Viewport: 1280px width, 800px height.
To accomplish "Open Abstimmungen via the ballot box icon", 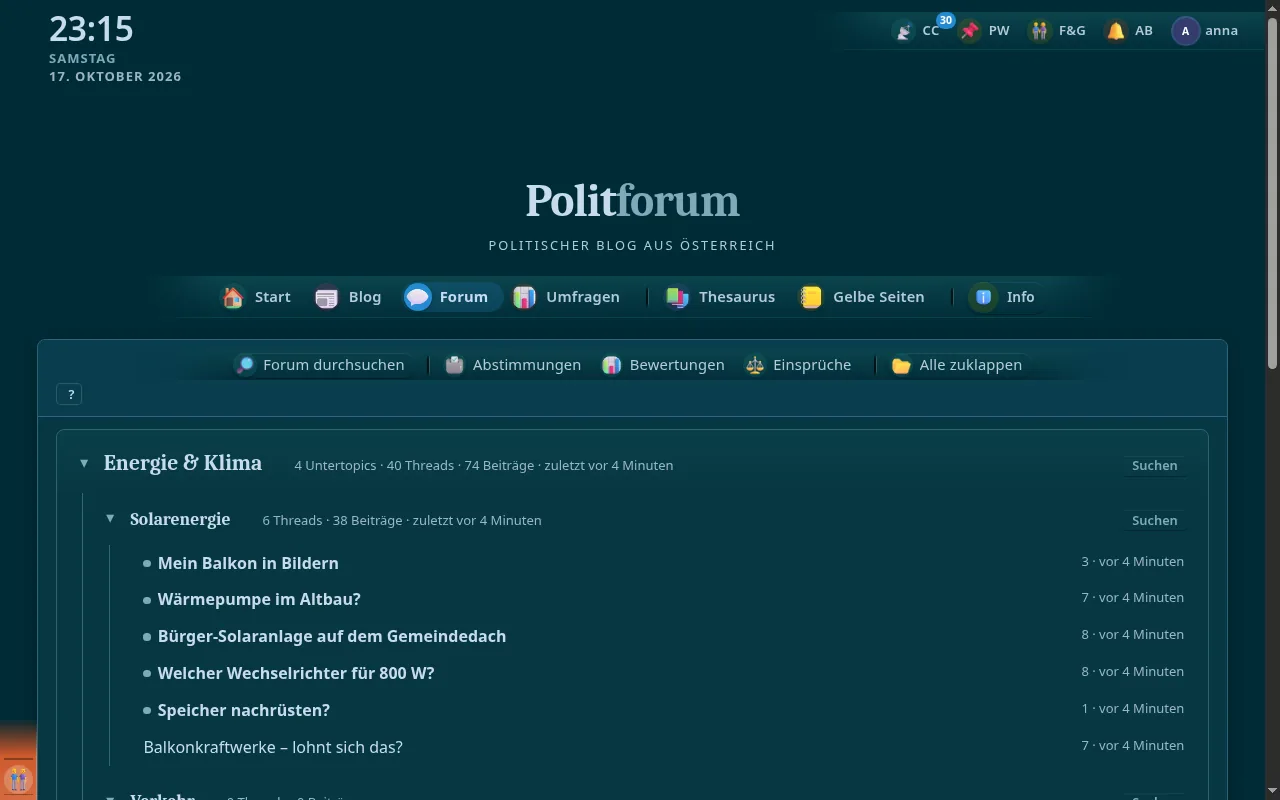I will pos(455,365).
